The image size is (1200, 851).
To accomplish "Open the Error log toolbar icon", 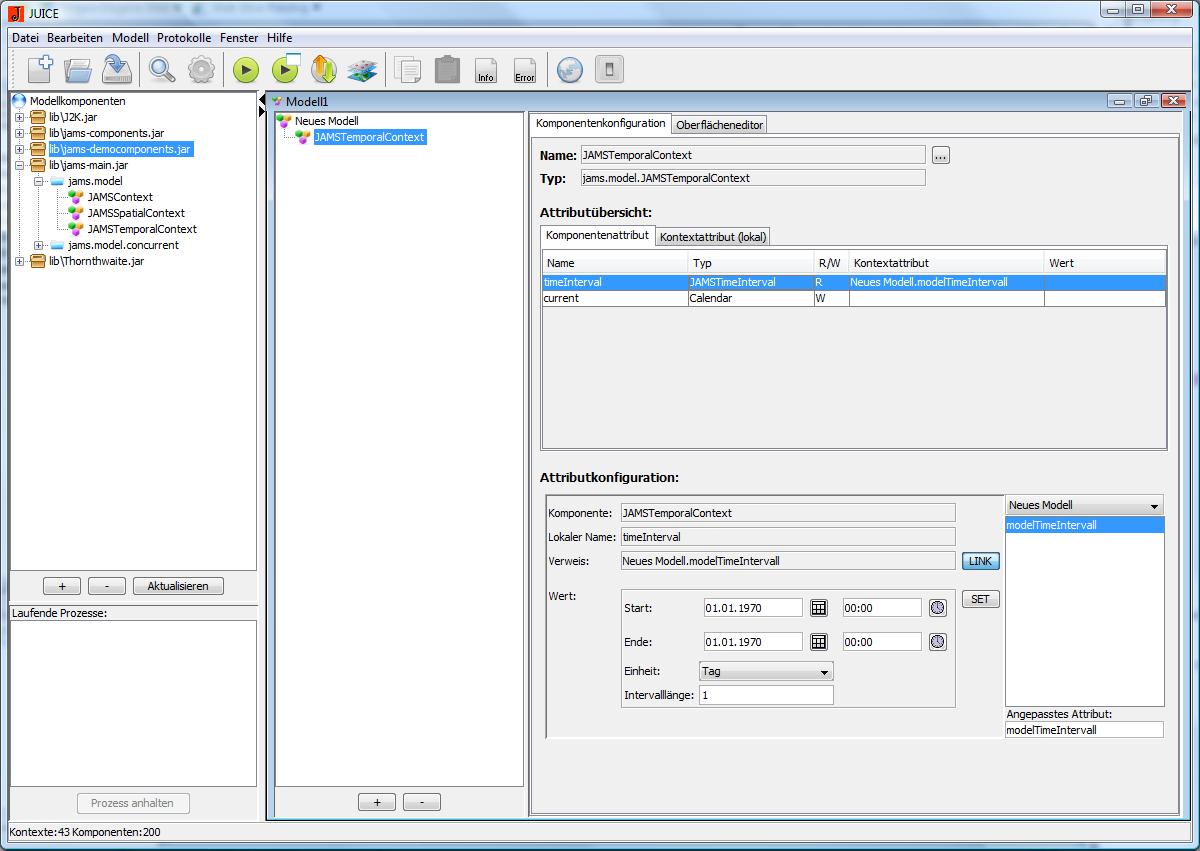I will tap(525, 70).
